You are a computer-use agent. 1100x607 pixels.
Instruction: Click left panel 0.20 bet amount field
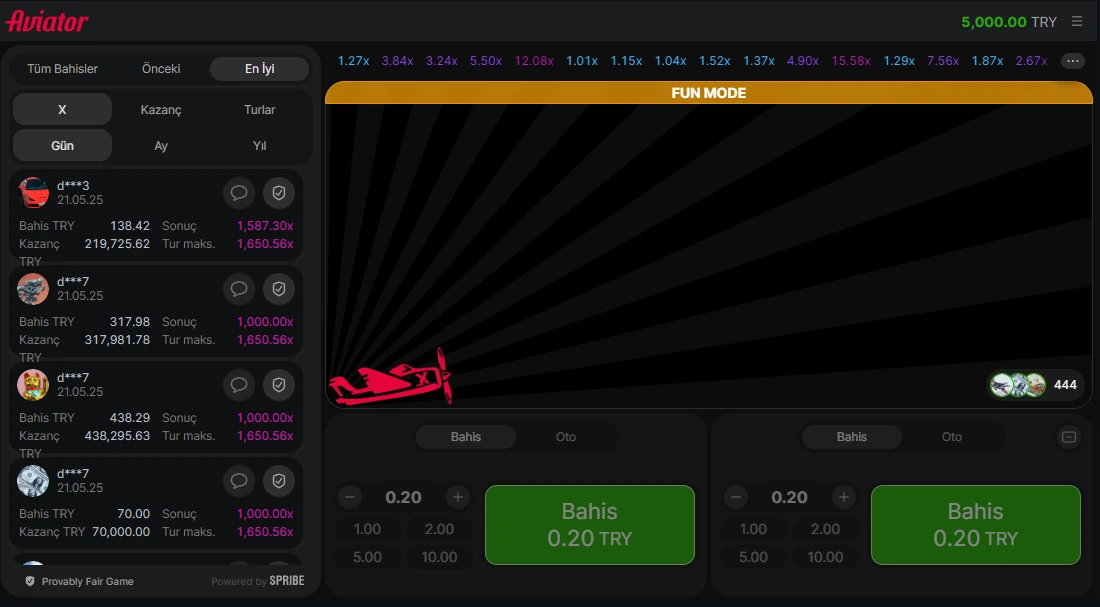click(403, 498)
